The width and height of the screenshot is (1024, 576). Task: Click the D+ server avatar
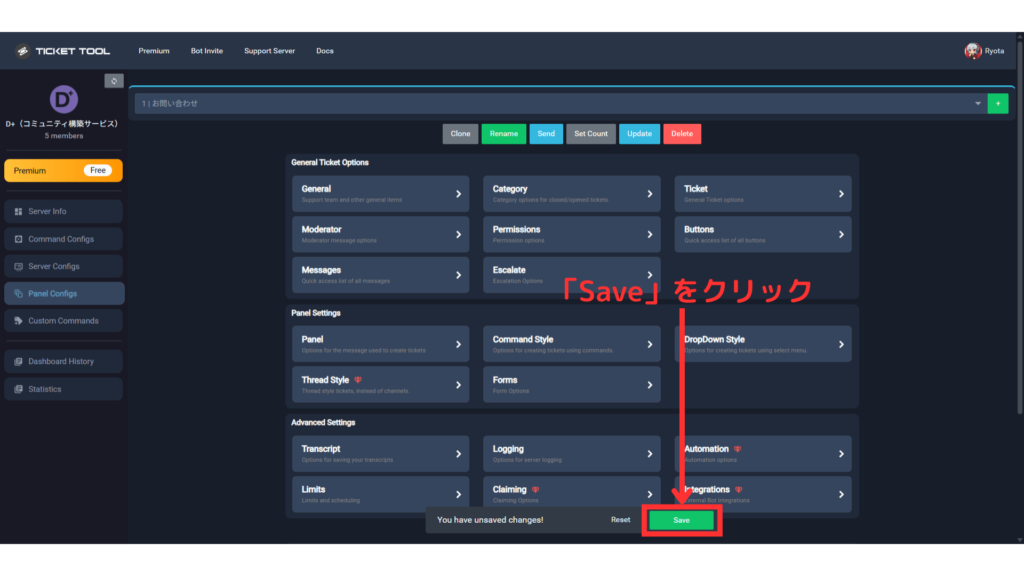click(64, 99)
